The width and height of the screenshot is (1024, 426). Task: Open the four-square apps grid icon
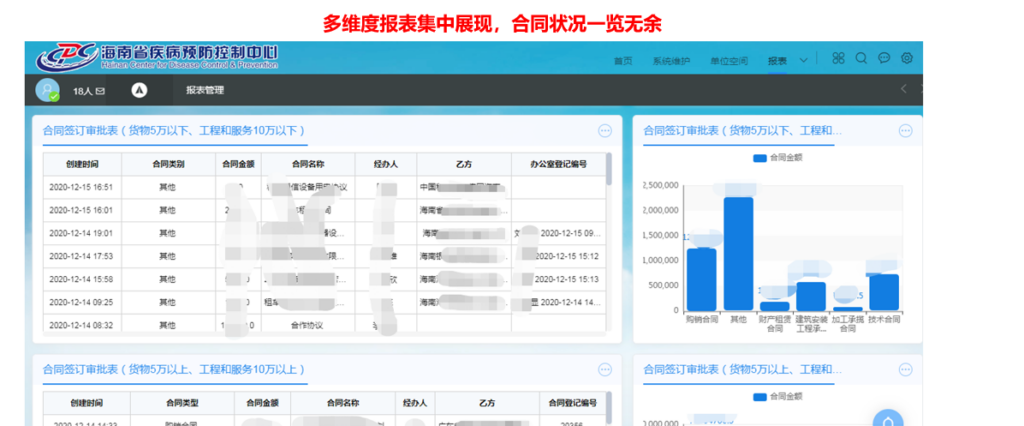coord(839,59)
